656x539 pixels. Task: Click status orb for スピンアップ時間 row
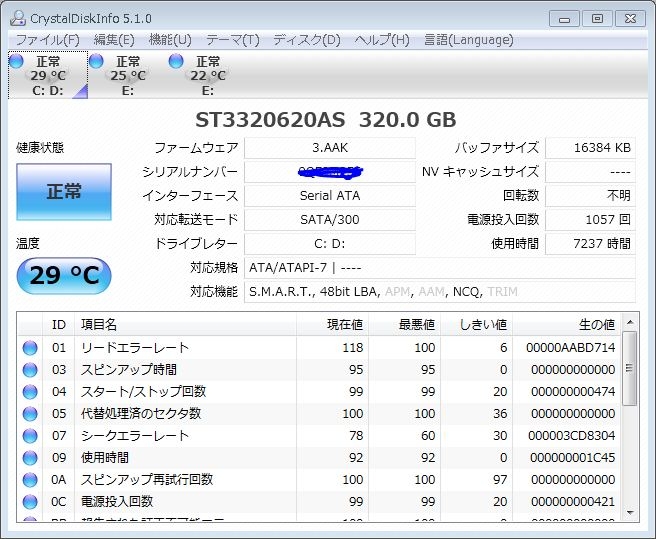pos(30,369)
